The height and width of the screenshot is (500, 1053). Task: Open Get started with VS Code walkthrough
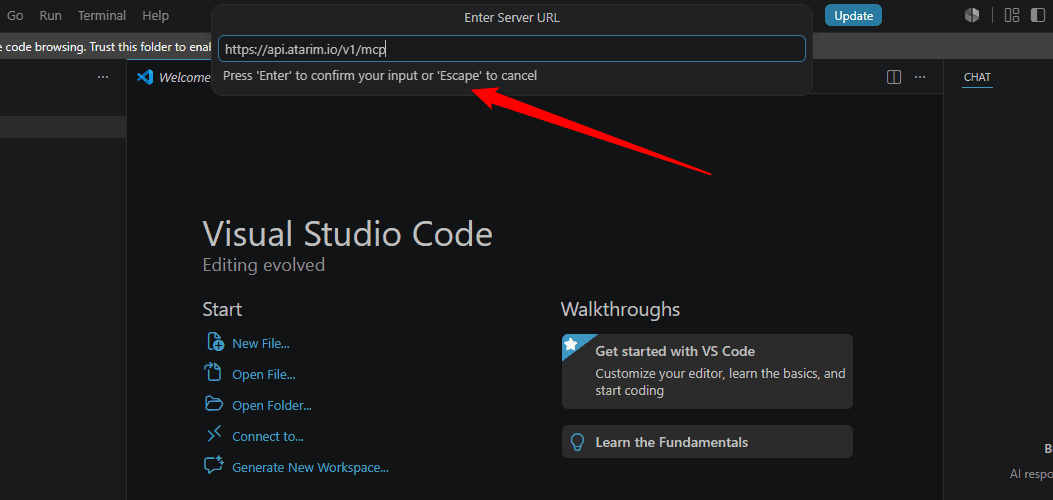707,371
